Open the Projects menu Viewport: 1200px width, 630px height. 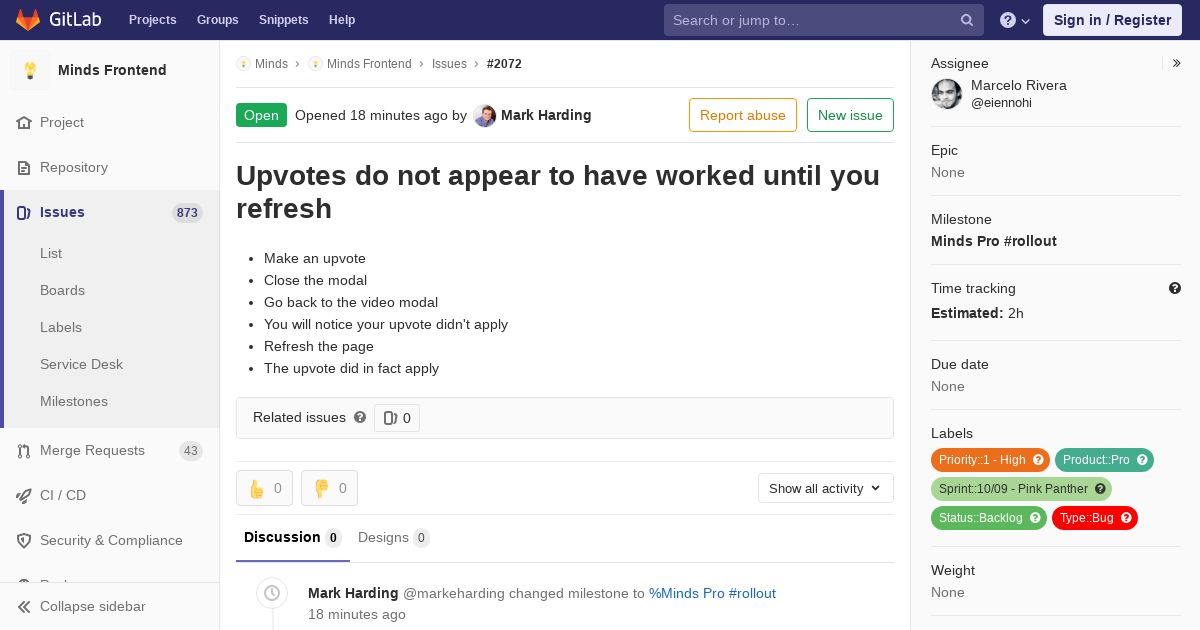[152, 20]
